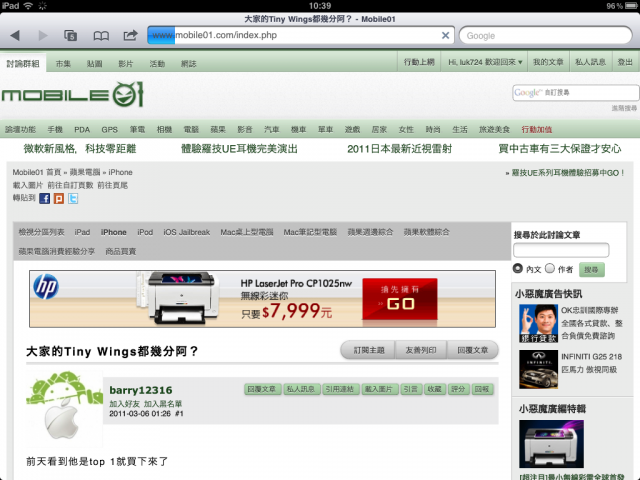640x480 pixels.
Task: Open 商品買賣 sub-forum link
Action: coord(121,251)
